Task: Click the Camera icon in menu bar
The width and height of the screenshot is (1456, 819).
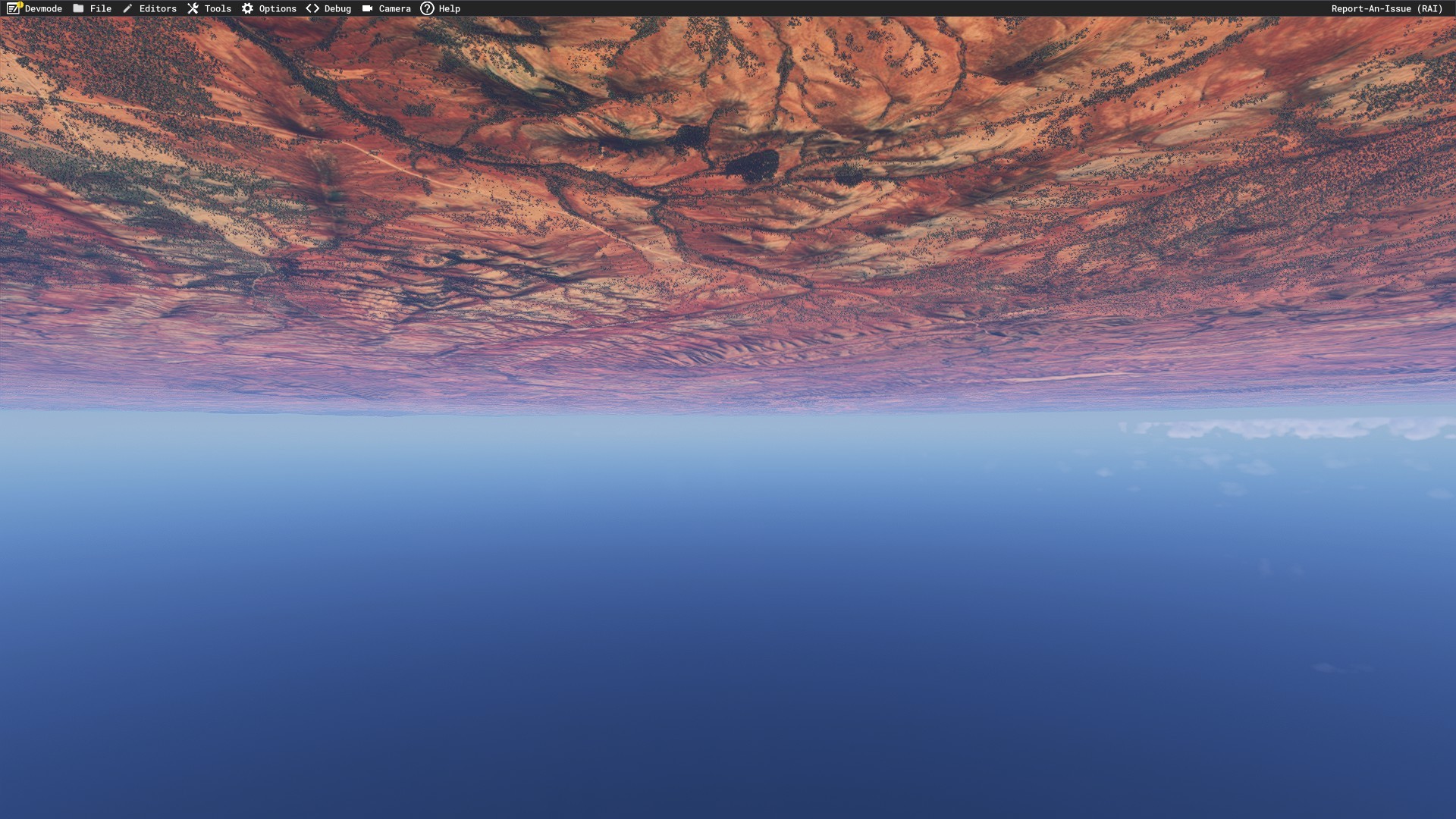Action: tap(367, 8)
